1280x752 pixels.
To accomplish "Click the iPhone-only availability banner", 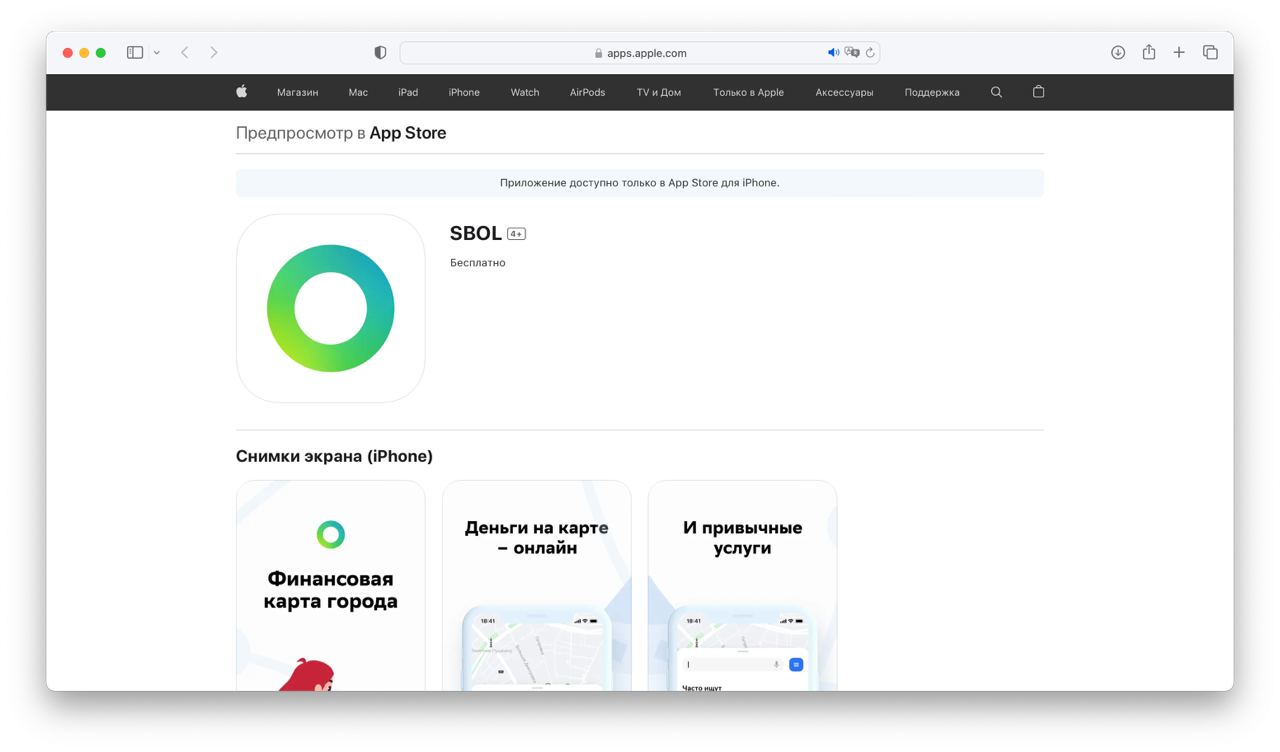I will pos(640,183).
